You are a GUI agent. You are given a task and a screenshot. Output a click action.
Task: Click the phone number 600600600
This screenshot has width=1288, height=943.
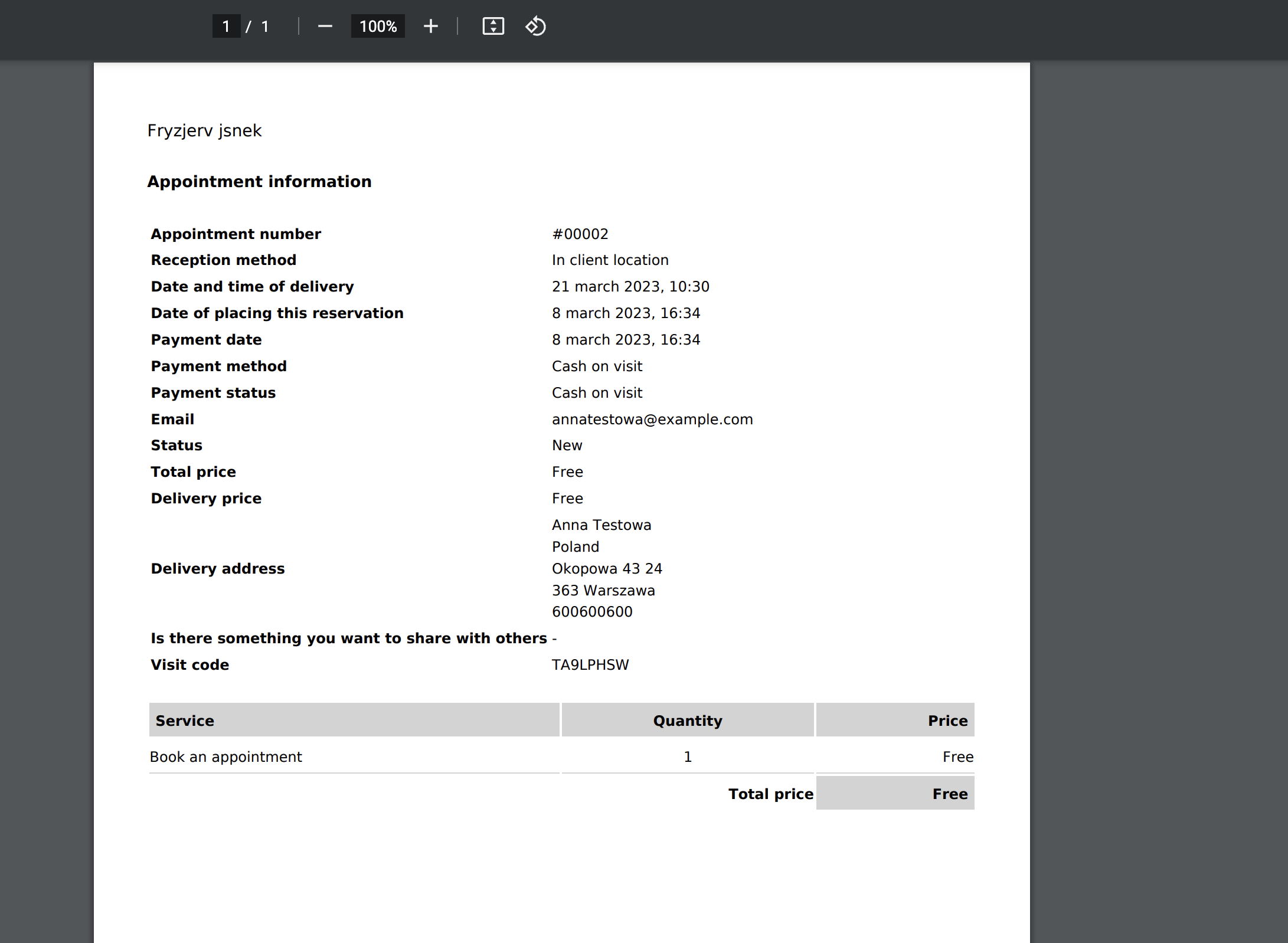click(591, 612)
